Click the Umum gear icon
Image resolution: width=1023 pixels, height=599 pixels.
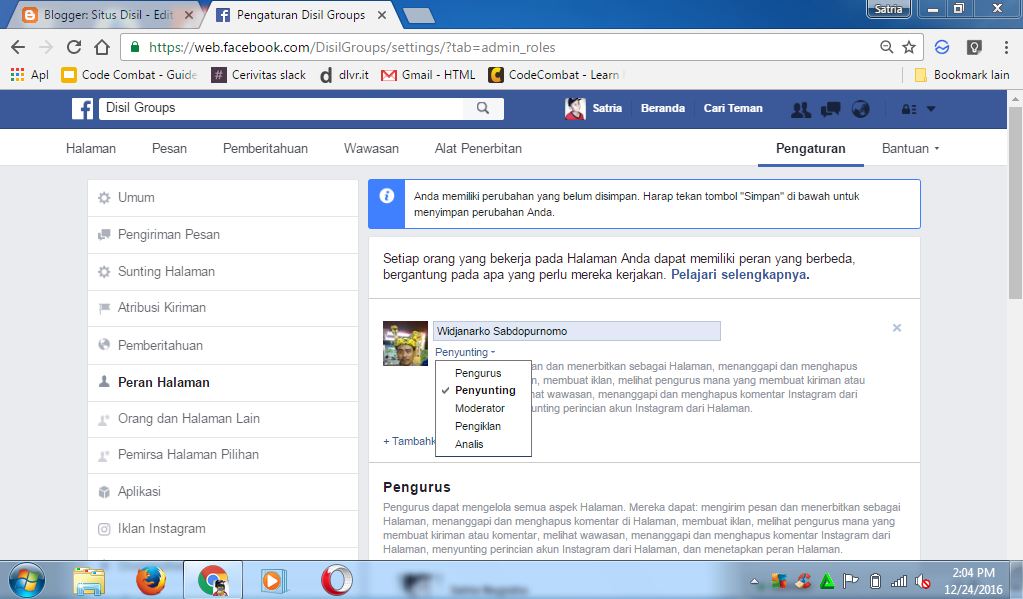pyautogui.click(x=104, y=198)
